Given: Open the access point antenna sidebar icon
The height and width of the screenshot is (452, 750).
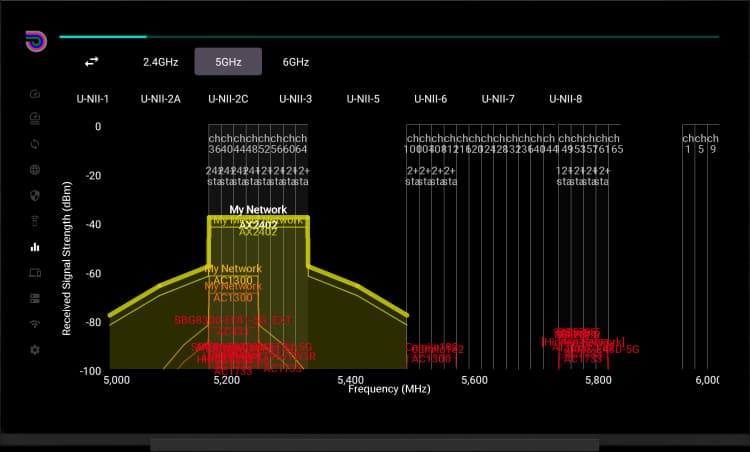Looking at the screenshot, I should pos(35,221).
